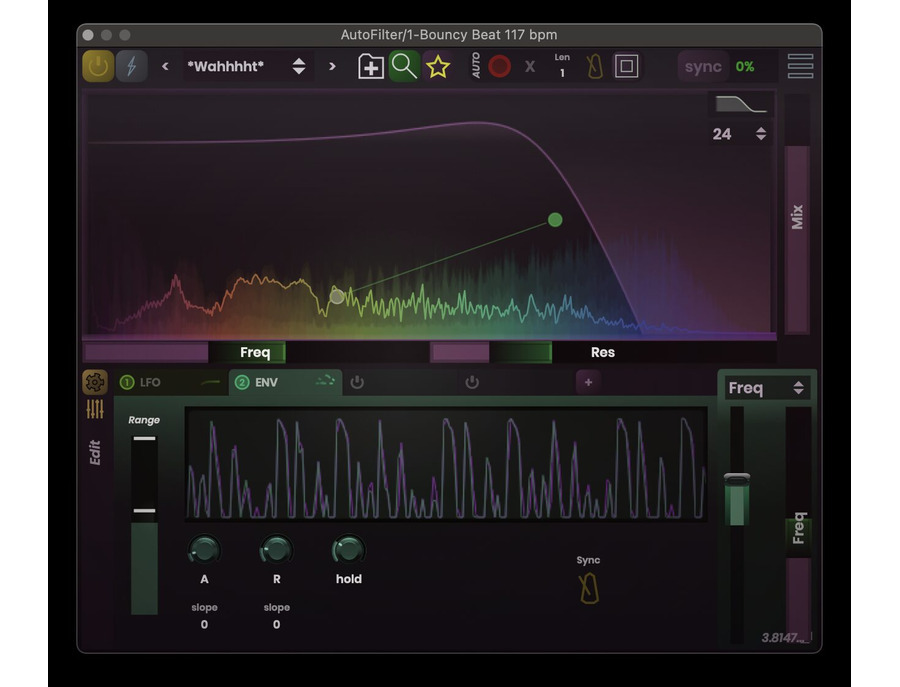Screen dimensions: 900x687
Task: Click the envelope waveform display
Action: [445, 465]
